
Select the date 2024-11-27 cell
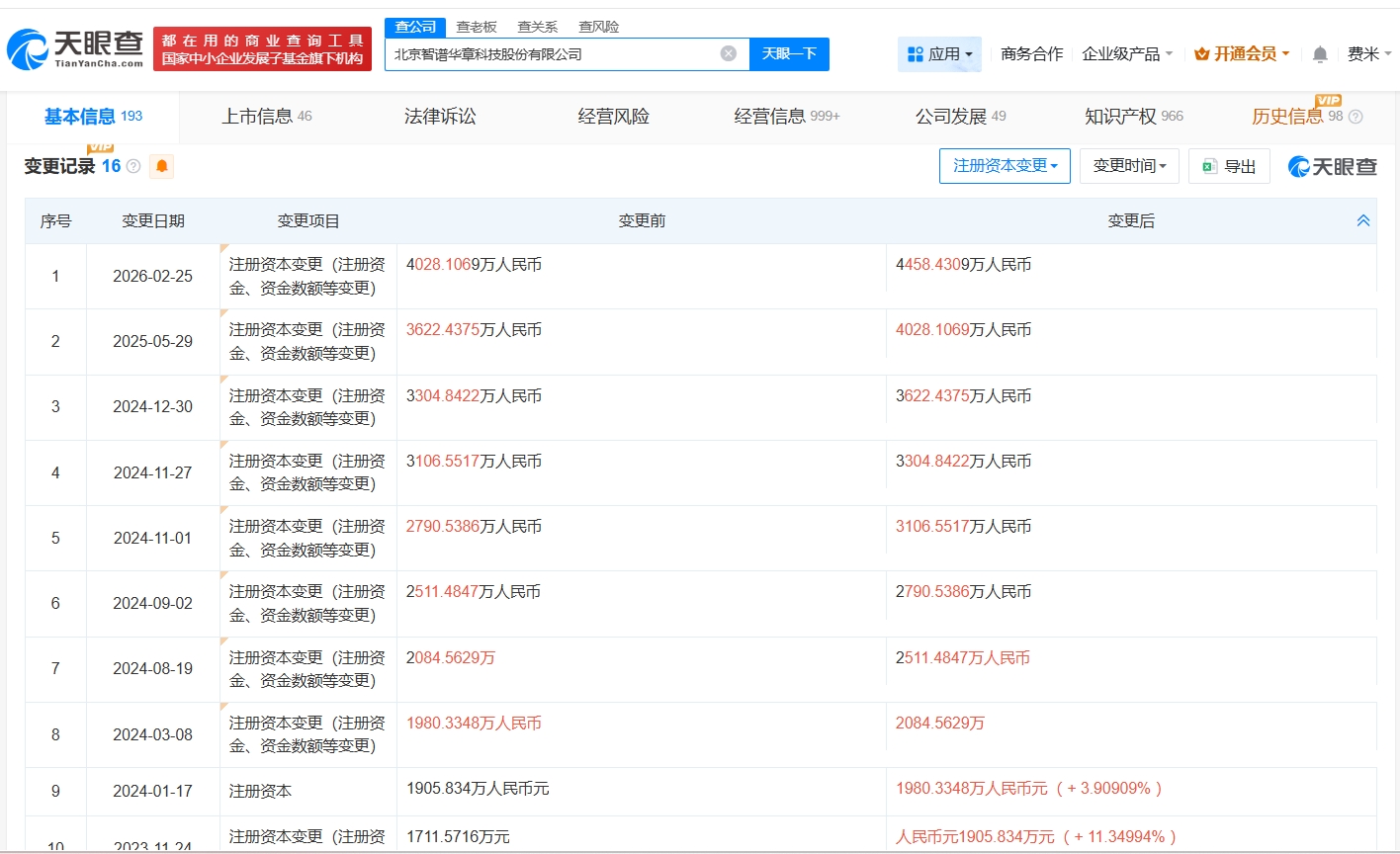point(153,472)
